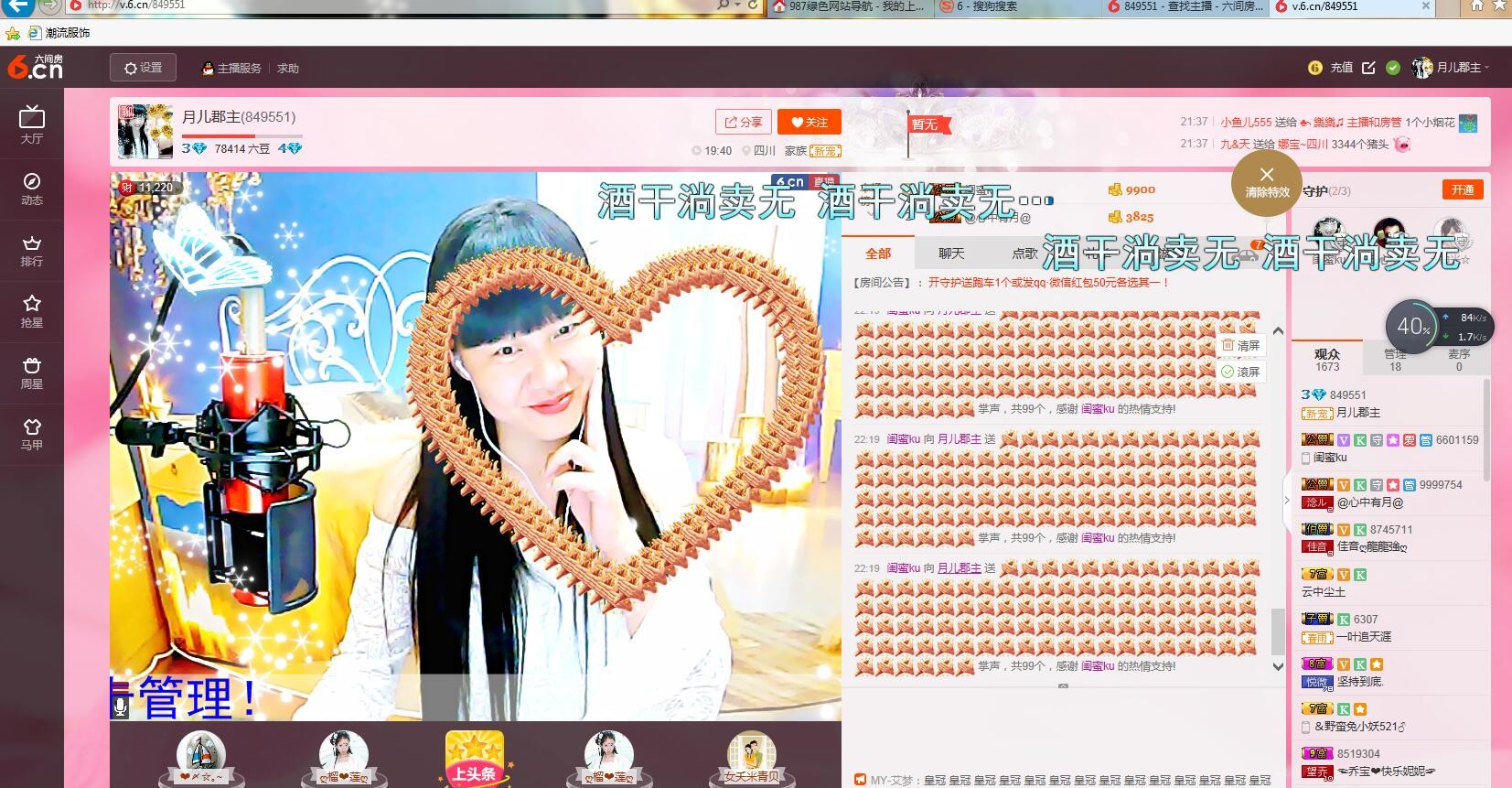Click user 坚持到底 in audience list
Screen dimensions: 1512x788
click(x=1360, y=682)
